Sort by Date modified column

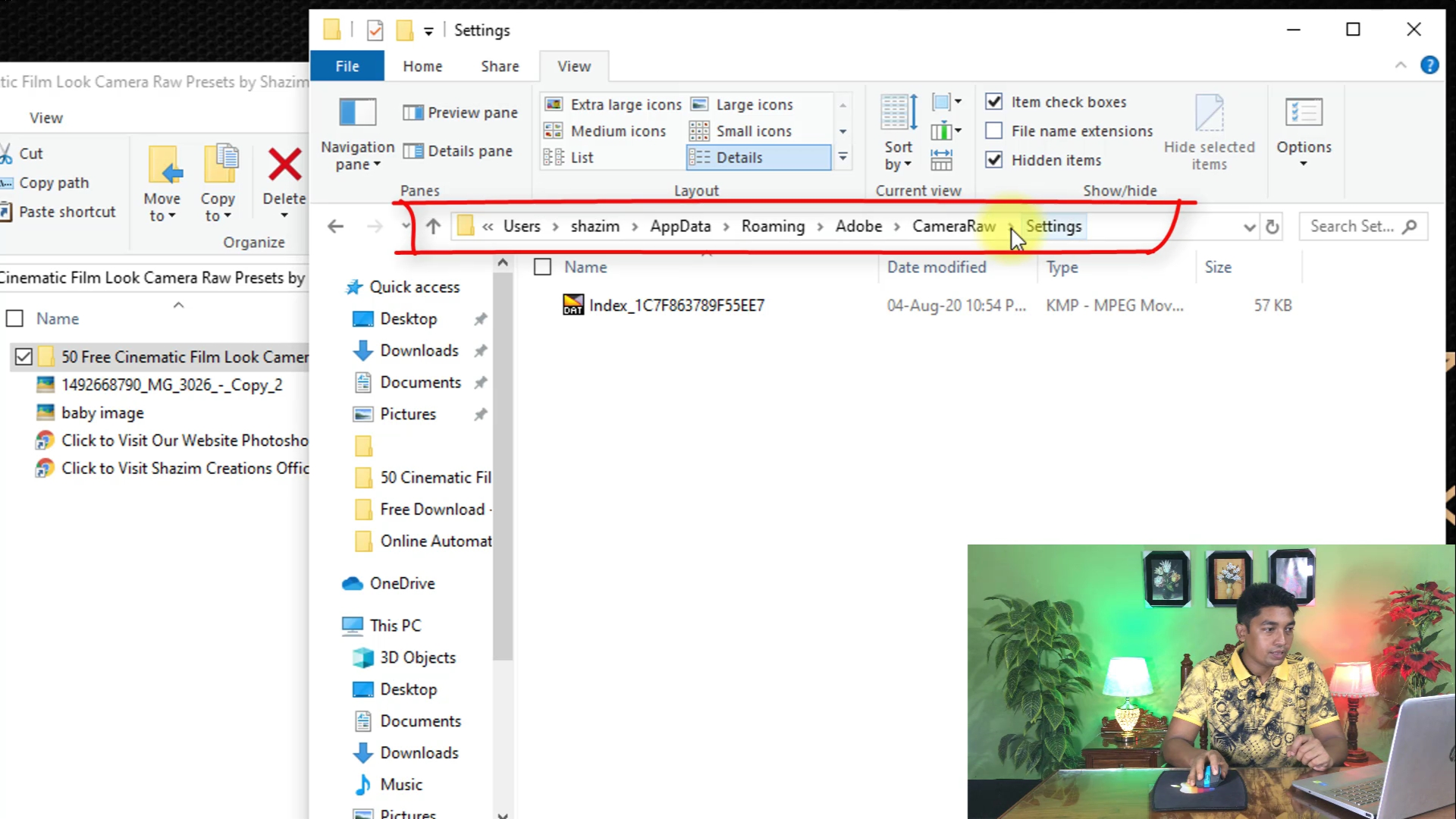(937, 267)
